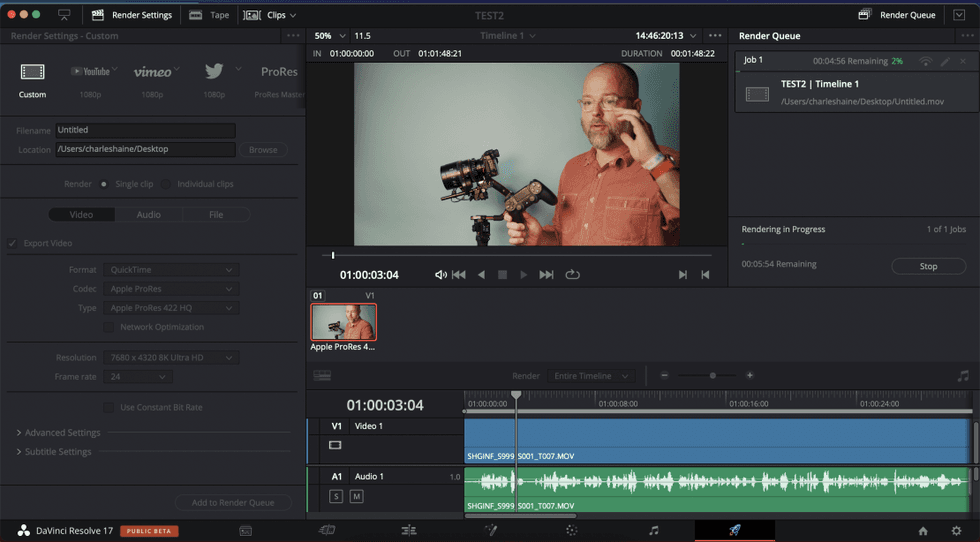The height and width of the screenshot is (542, 980).
Task: Go to the previous clip marker icon
Action: pos(705,274)
